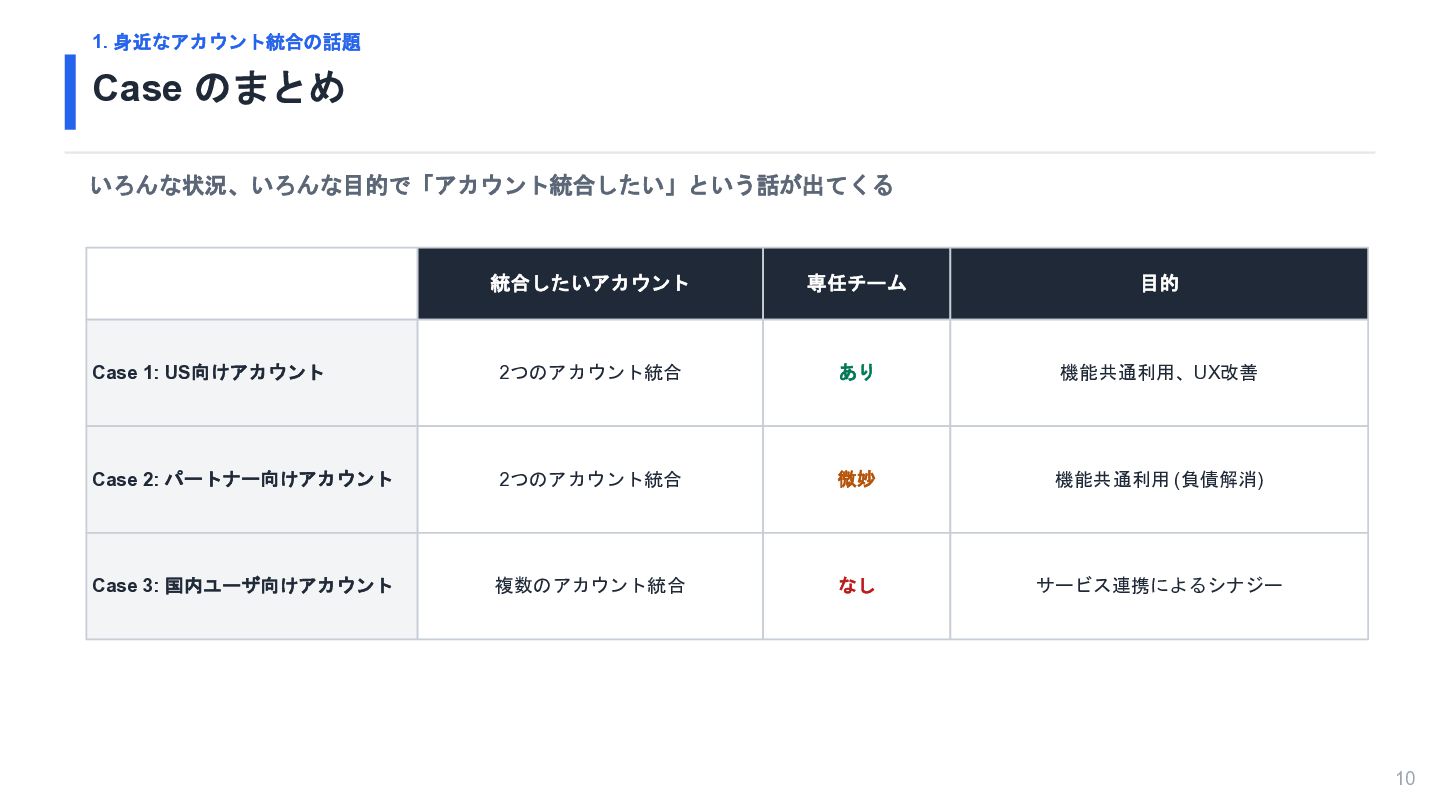Select the 'Case 2: パートナー向けアカウント' row label

[x=243, y=479]
